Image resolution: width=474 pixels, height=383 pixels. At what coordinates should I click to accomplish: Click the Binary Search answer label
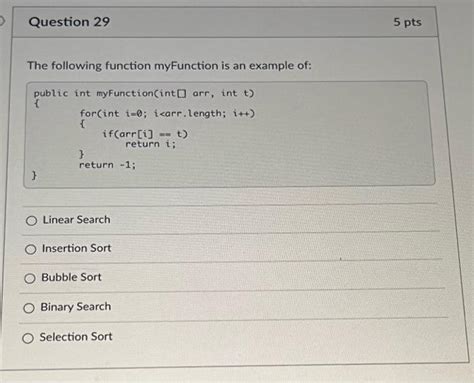(x=76, y=307)
